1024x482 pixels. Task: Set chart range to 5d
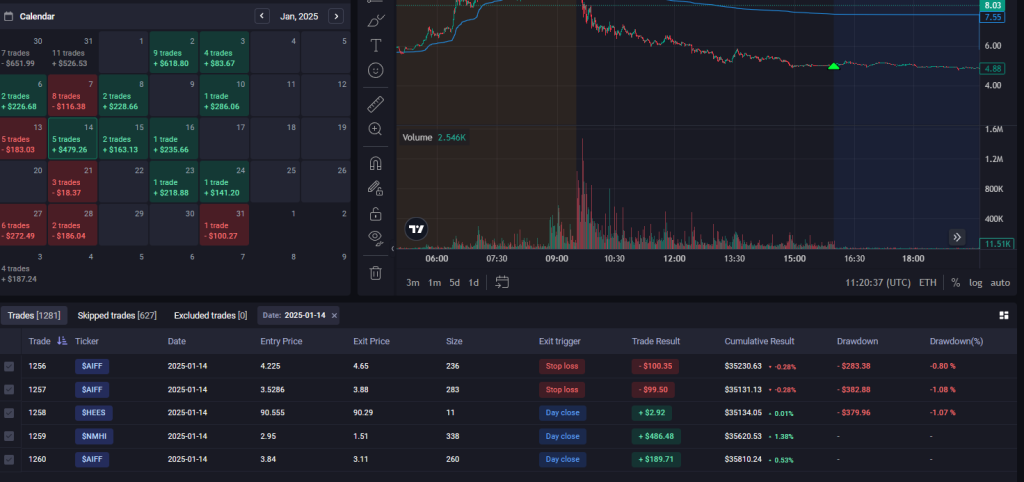click(x=455, y=283)
